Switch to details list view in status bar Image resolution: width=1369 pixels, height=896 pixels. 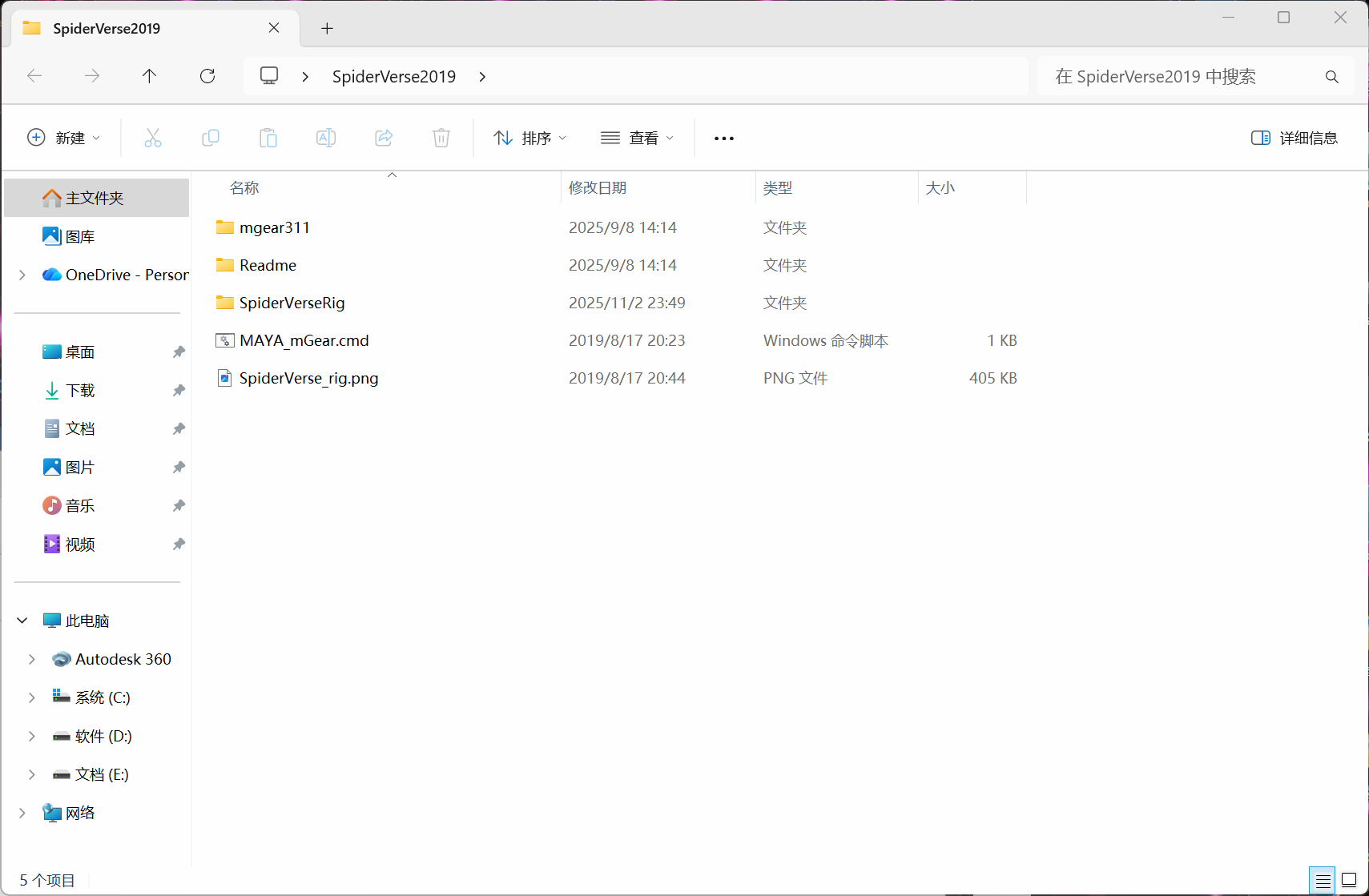[1323, 880]
